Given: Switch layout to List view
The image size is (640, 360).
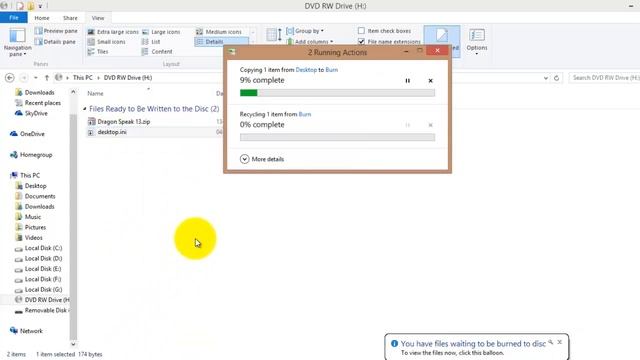Looking at the screenshot, I should [x=151, y=42].
